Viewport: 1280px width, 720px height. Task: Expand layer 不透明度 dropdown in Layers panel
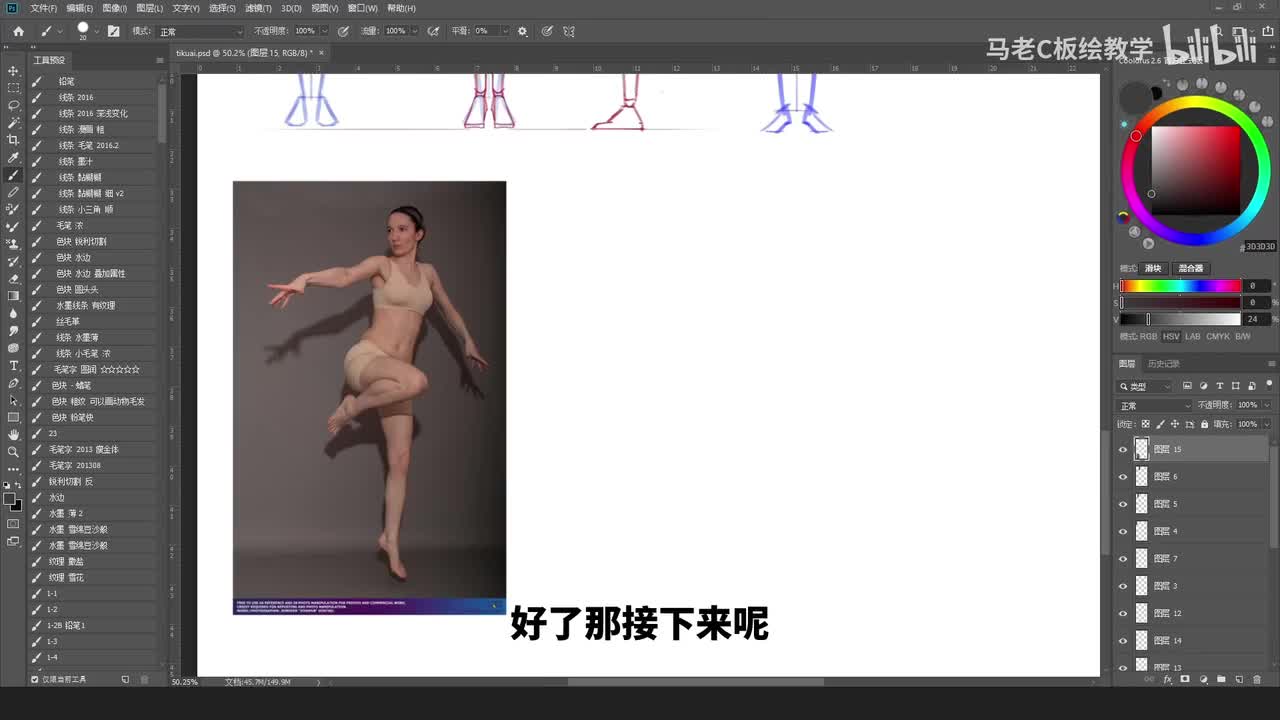pyautogui.click(x=1267, y=405)
